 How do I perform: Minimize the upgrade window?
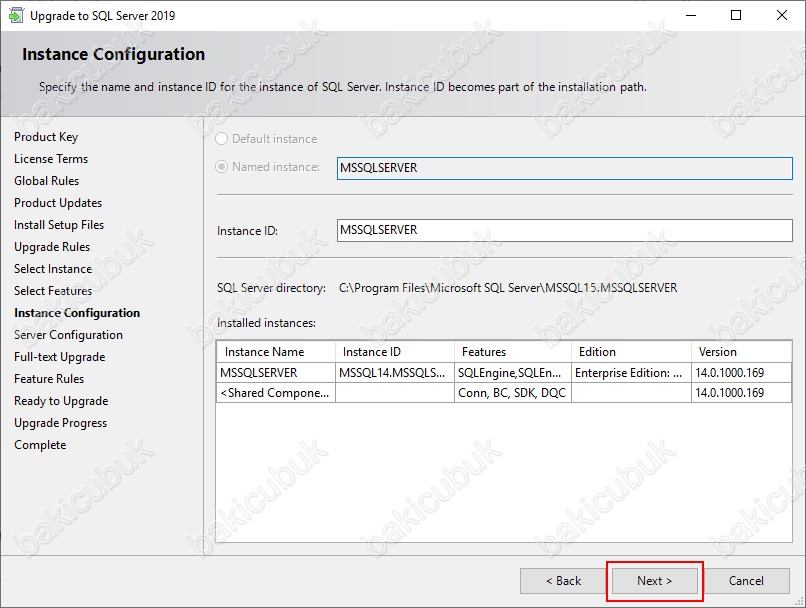point(691,15)
